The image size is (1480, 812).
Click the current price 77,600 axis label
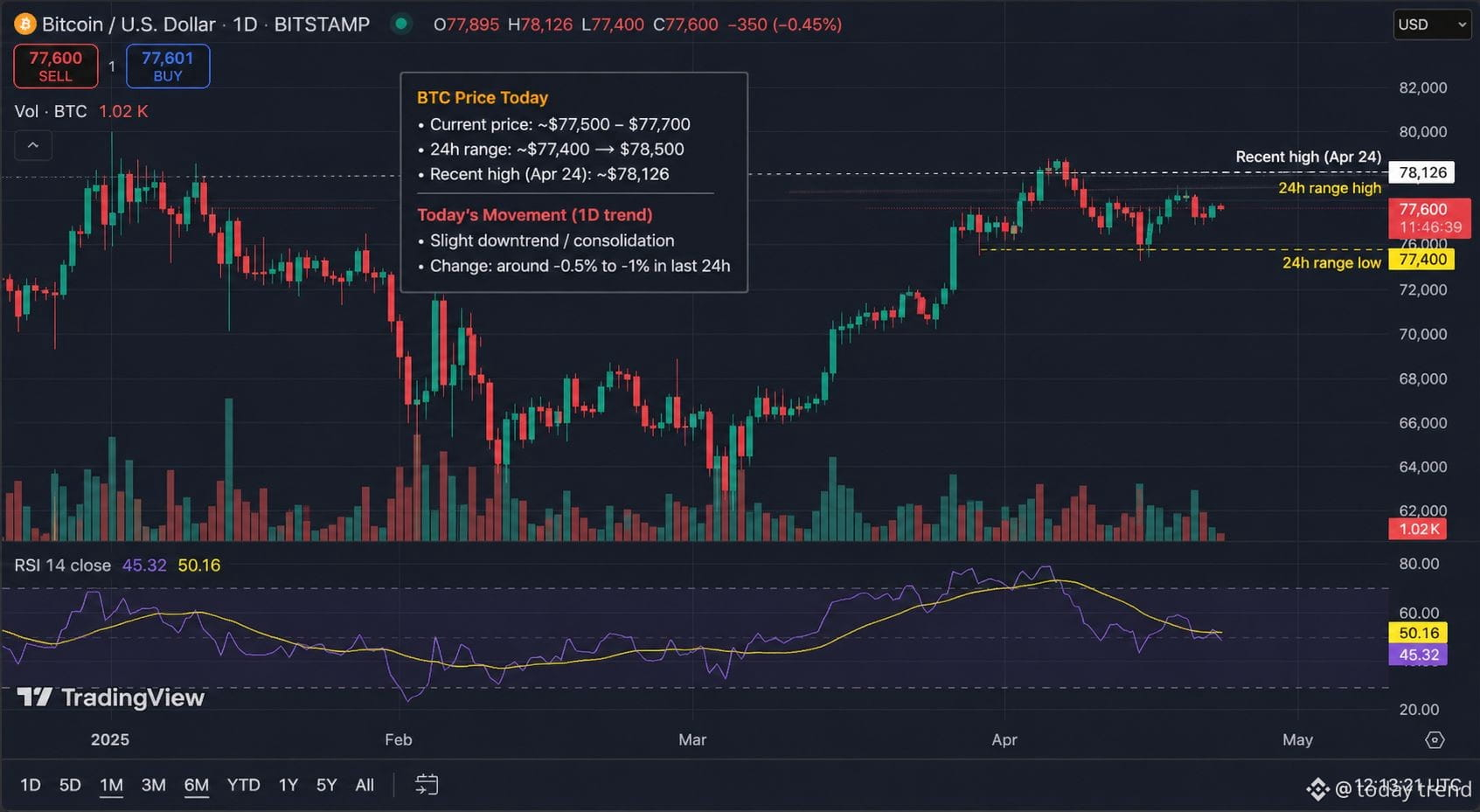coord(1429,218)
